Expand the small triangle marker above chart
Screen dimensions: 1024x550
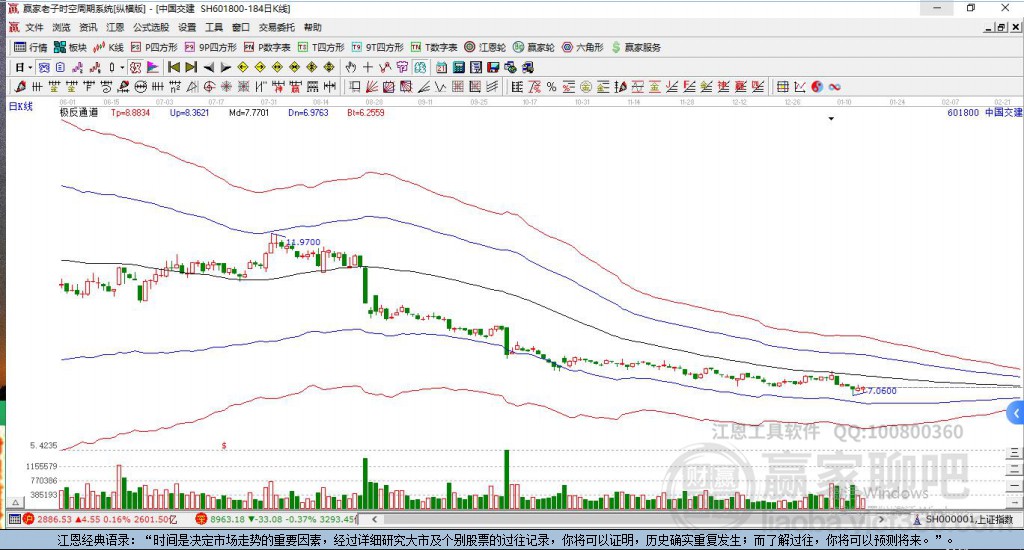831,119
